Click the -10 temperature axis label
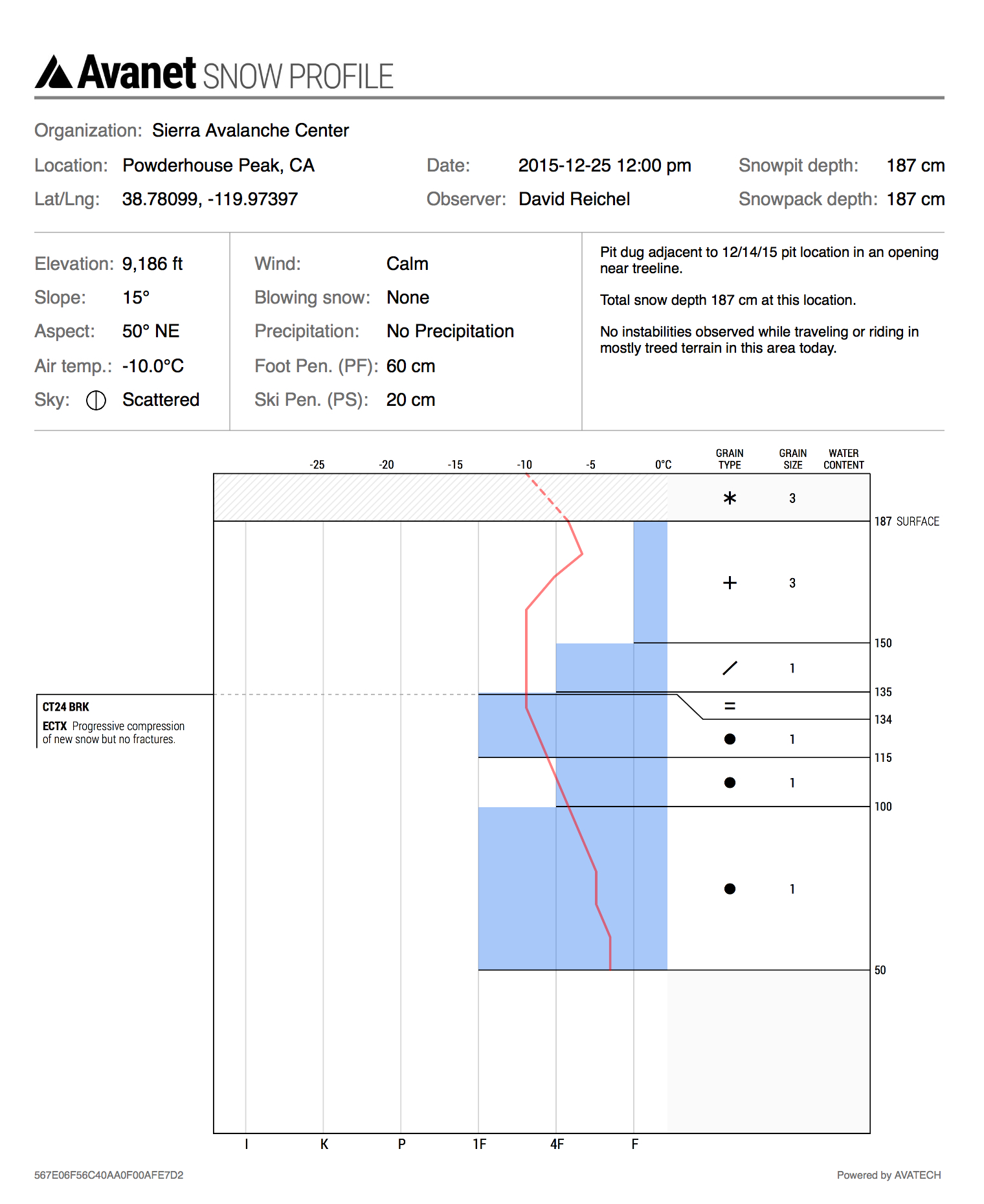984x1204 pixels. point(524,465)
